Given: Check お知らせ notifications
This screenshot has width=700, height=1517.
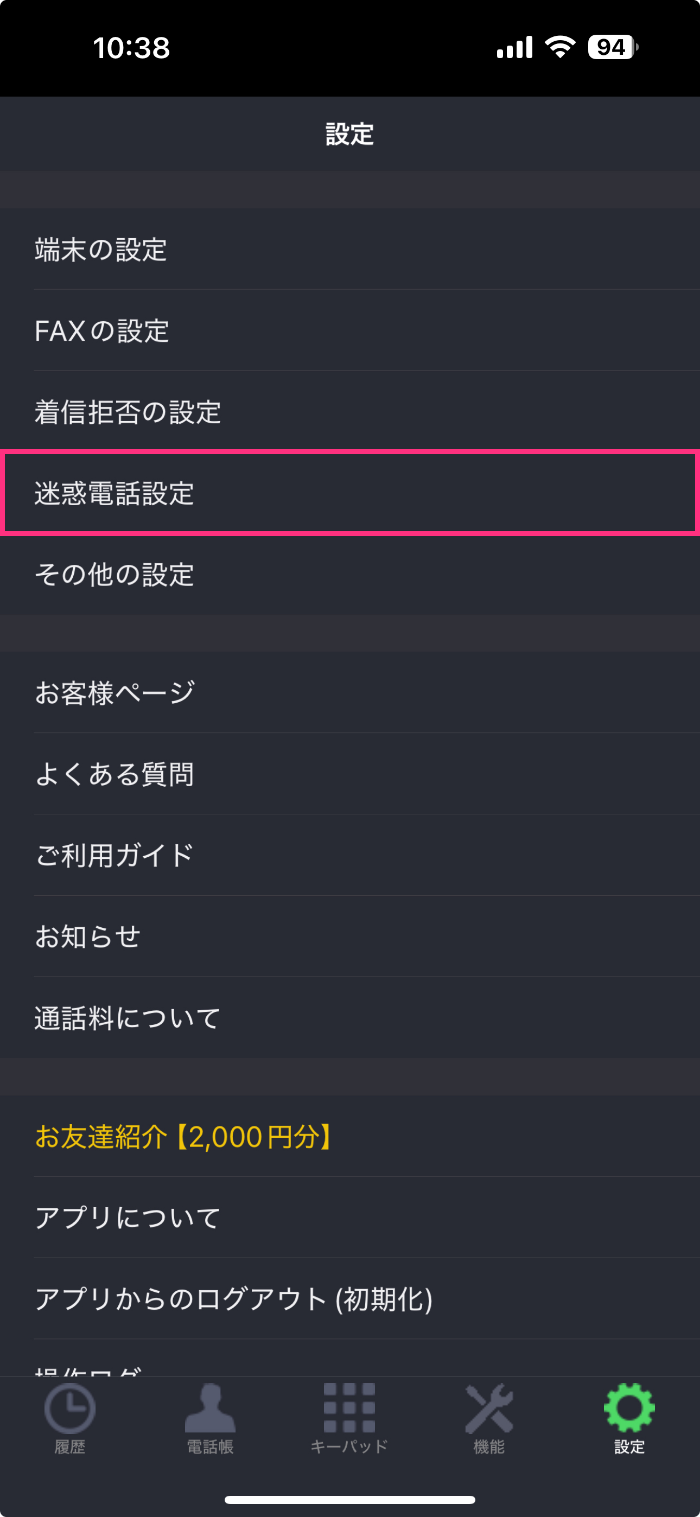Looking at the screenshot, I should pos(350,936).
